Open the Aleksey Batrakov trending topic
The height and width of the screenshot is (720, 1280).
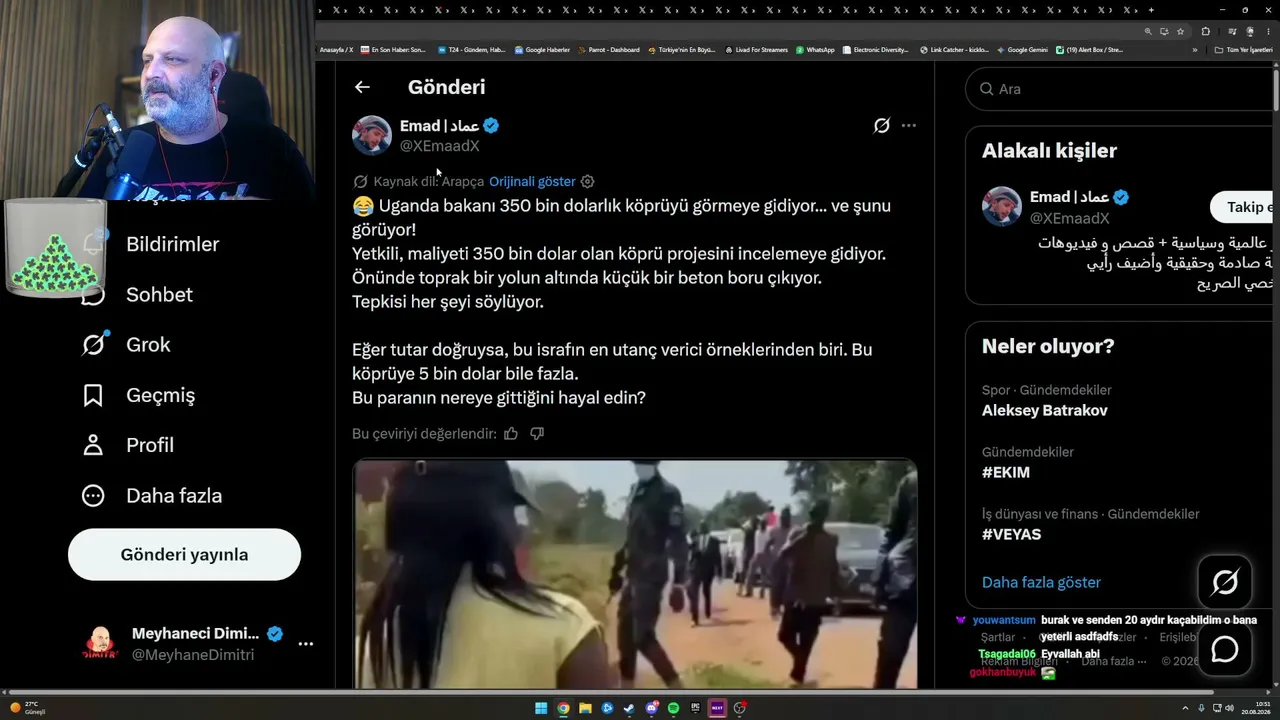[x=1045, y=411]
